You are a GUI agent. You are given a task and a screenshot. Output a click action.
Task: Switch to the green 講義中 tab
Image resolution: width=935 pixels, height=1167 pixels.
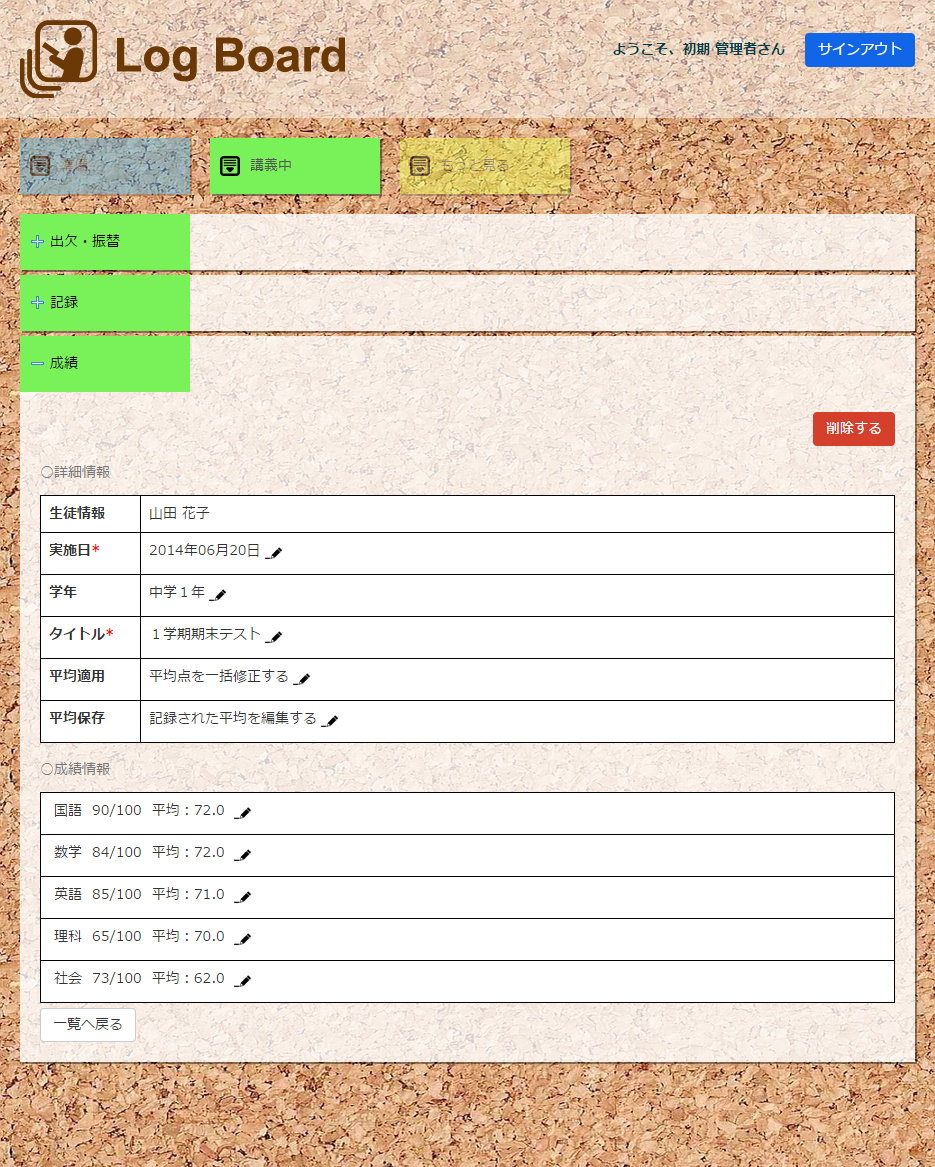(x=294, y=166)
